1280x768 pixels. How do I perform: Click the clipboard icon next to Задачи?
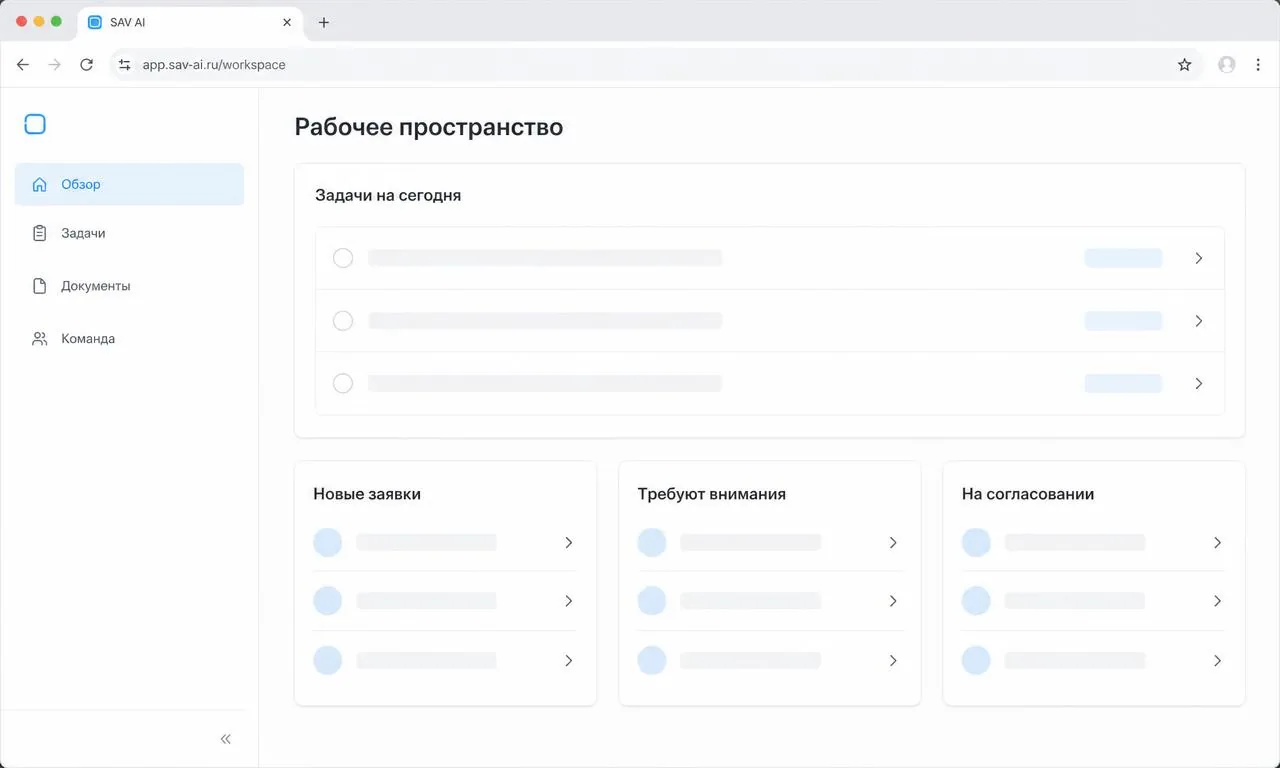coord(40,233)
